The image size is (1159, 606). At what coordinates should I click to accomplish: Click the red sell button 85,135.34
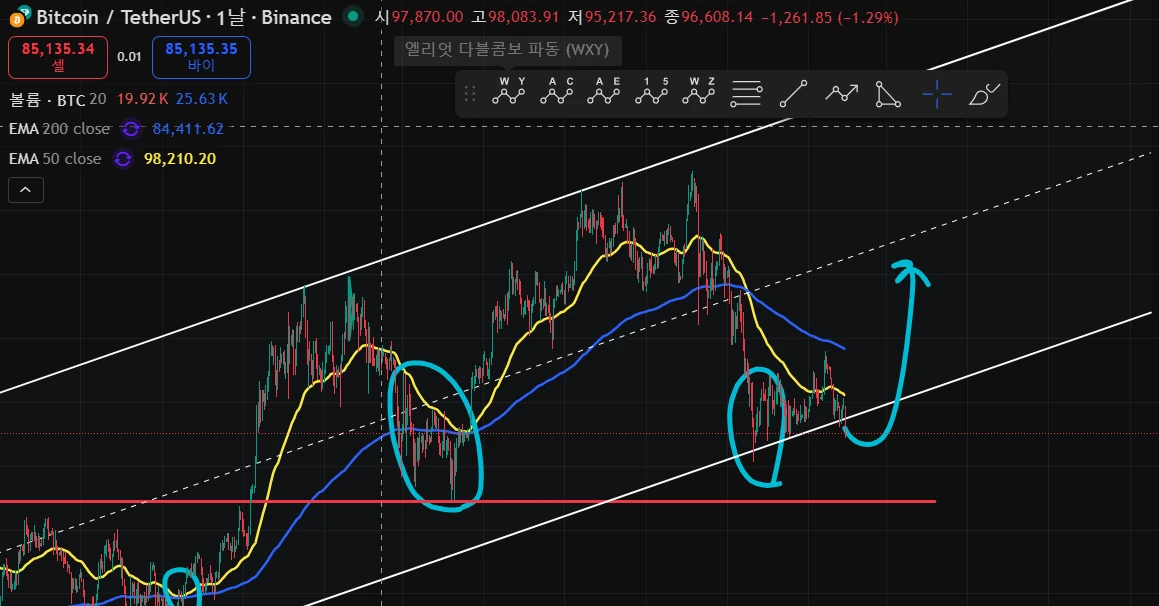(58, 57)
